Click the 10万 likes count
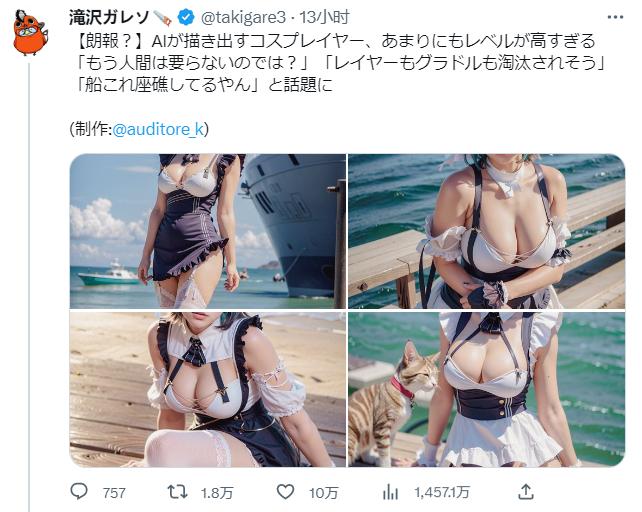Image resolution: width=642 pixels, height=512 pixels. (324, 492)
